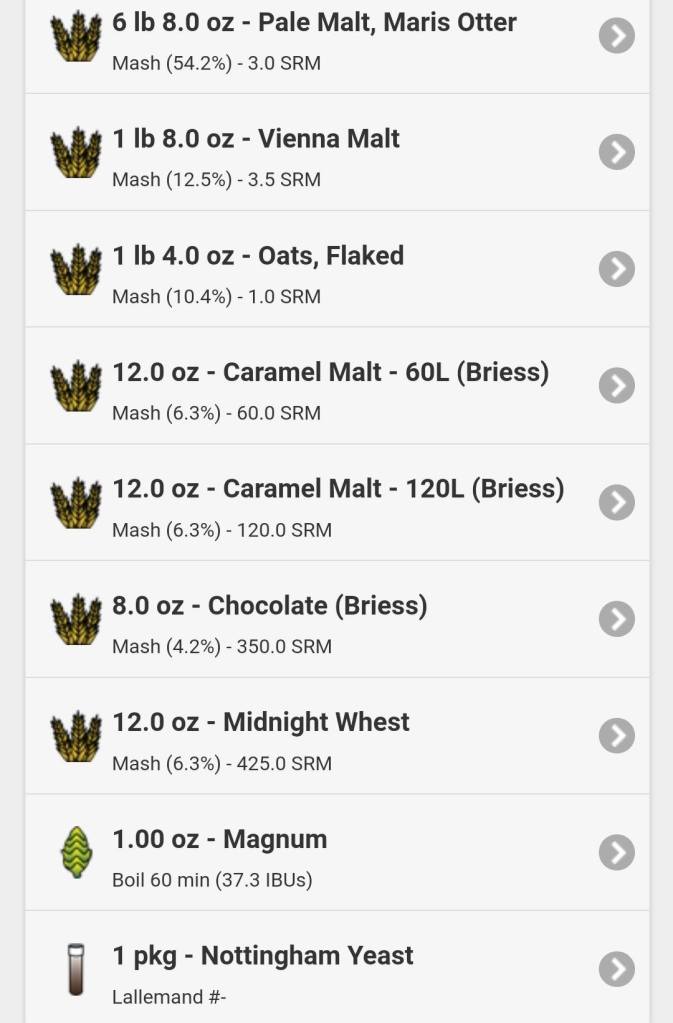Click the grain icon for Caramel Malt 60L
The image size is (673, 1023).
click(76, 386)
